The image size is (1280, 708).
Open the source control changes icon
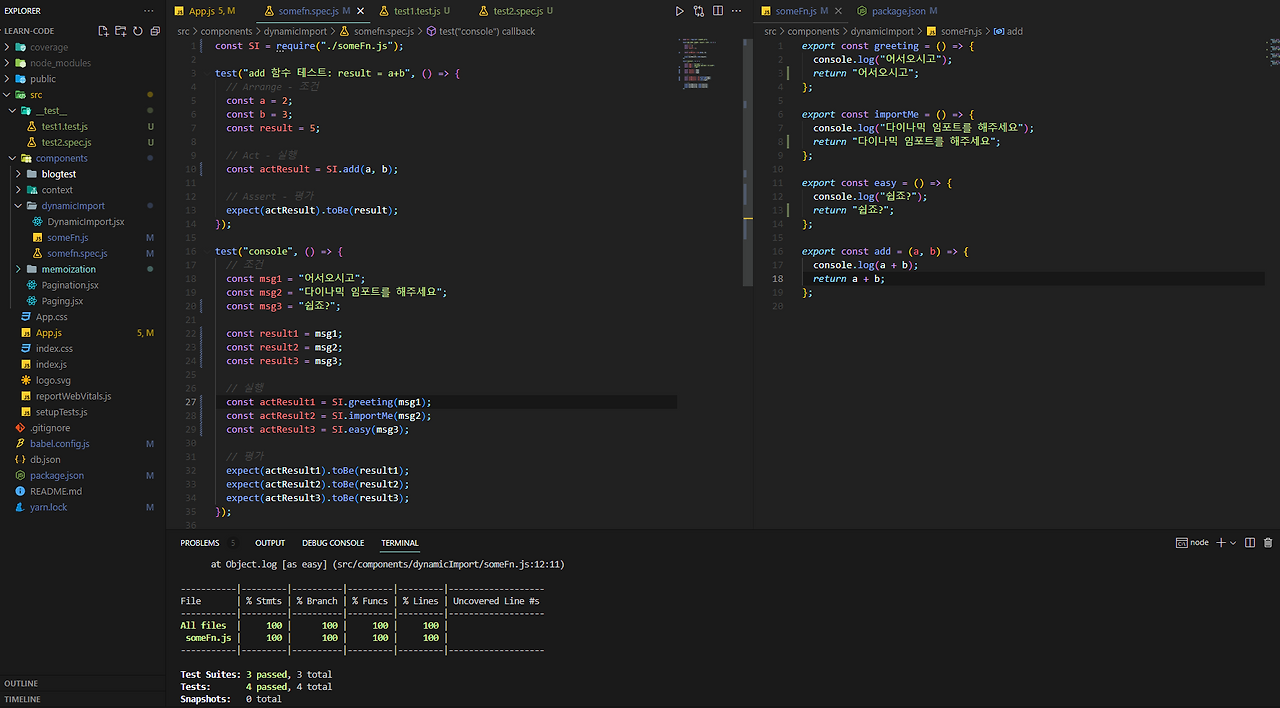(x=699, y=11)
